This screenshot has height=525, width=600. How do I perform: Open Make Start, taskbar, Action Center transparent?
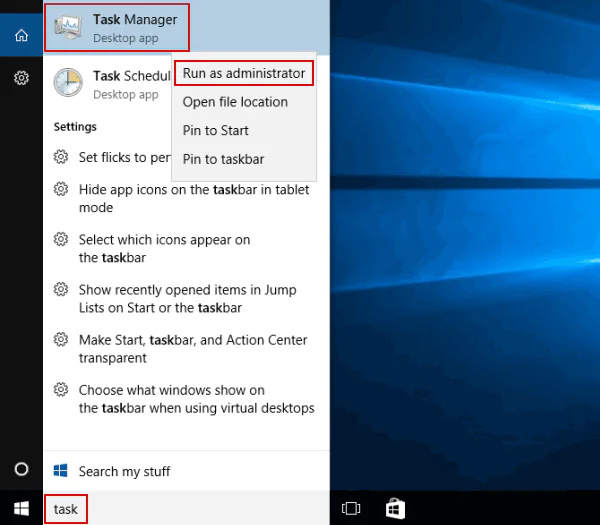[193, 349]
